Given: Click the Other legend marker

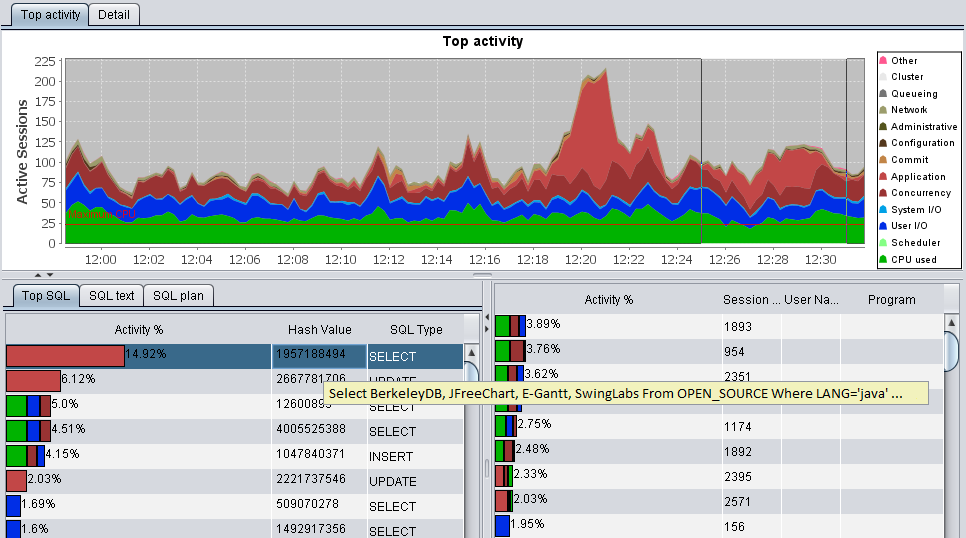Looking at the screenshot, I should [x=883, y=60].
